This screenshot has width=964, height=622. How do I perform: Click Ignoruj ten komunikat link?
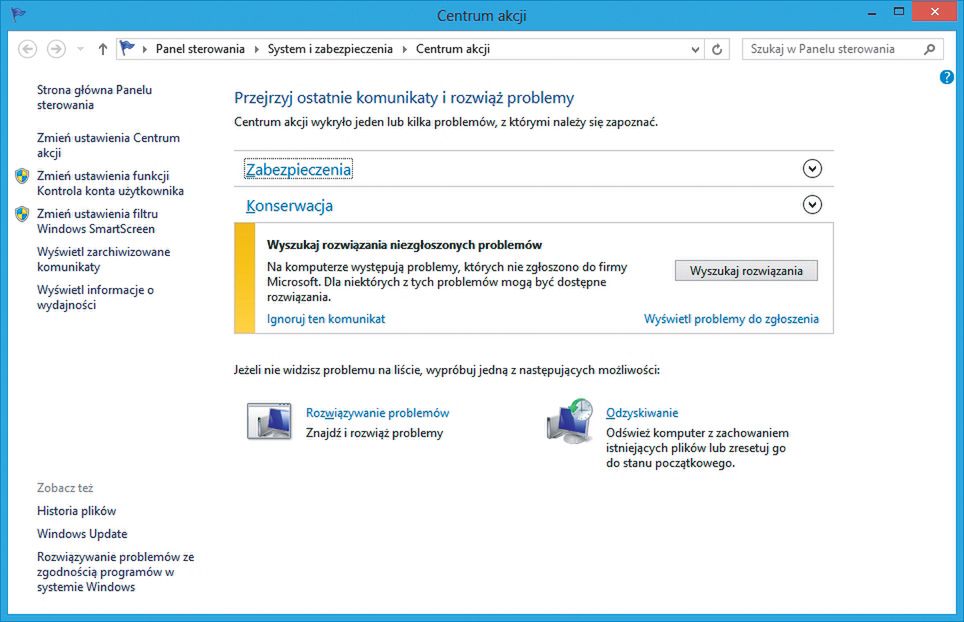click(x=326, y=319)
